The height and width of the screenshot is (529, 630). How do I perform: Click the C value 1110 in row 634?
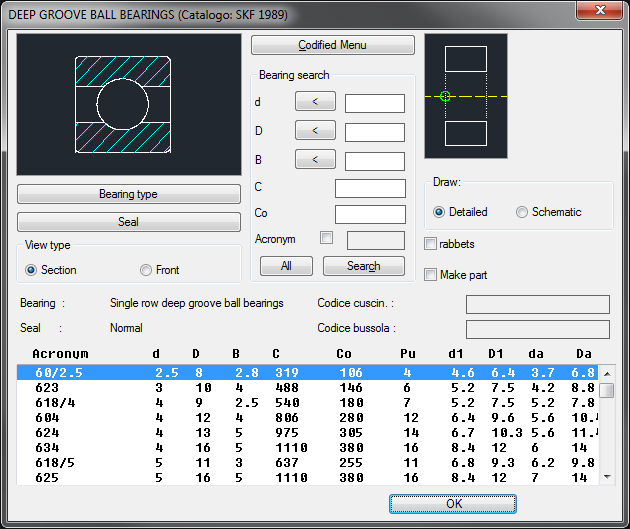(291, 447)
